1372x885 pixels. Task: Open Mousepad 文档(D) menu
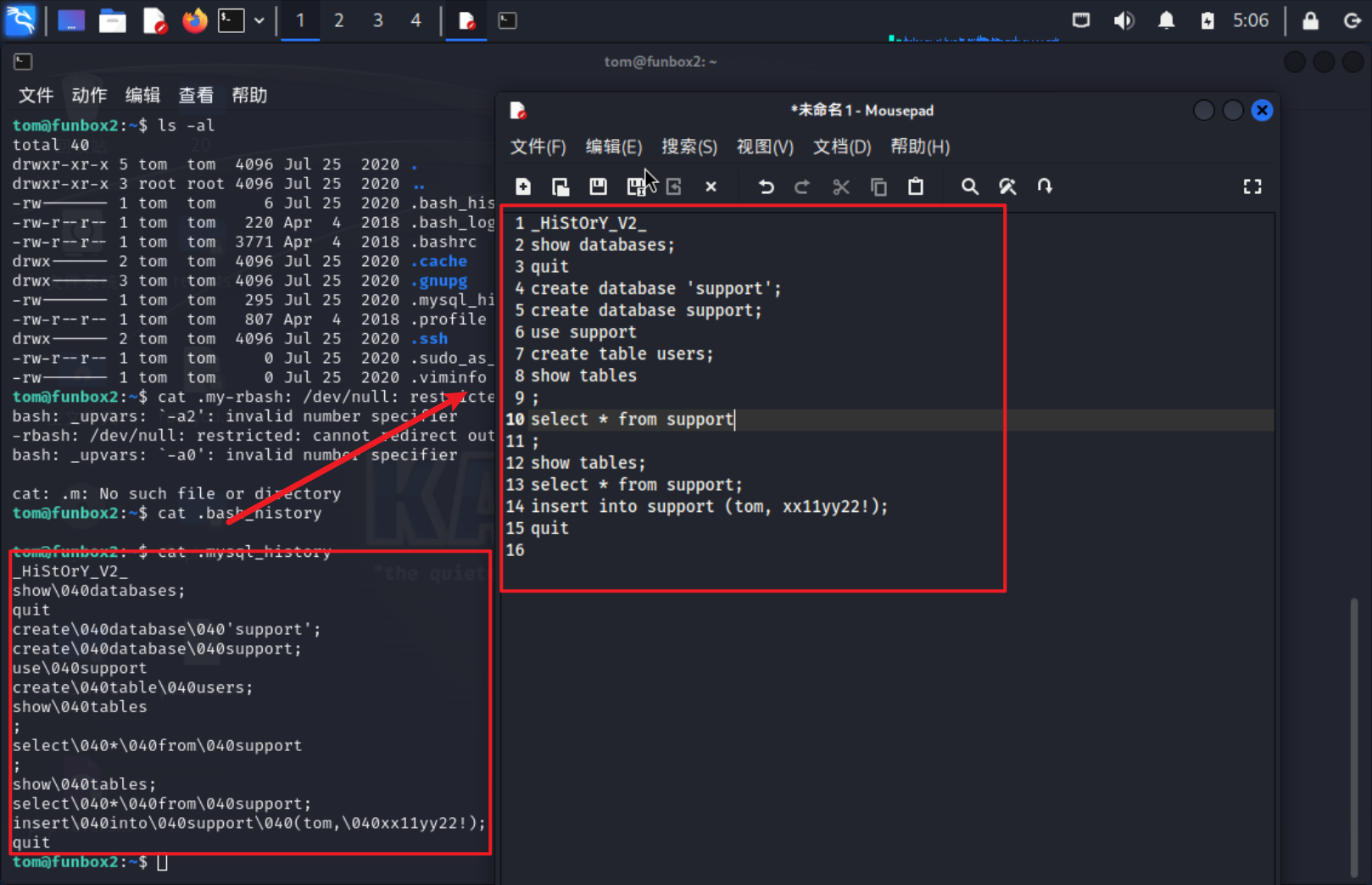(842, 147)
